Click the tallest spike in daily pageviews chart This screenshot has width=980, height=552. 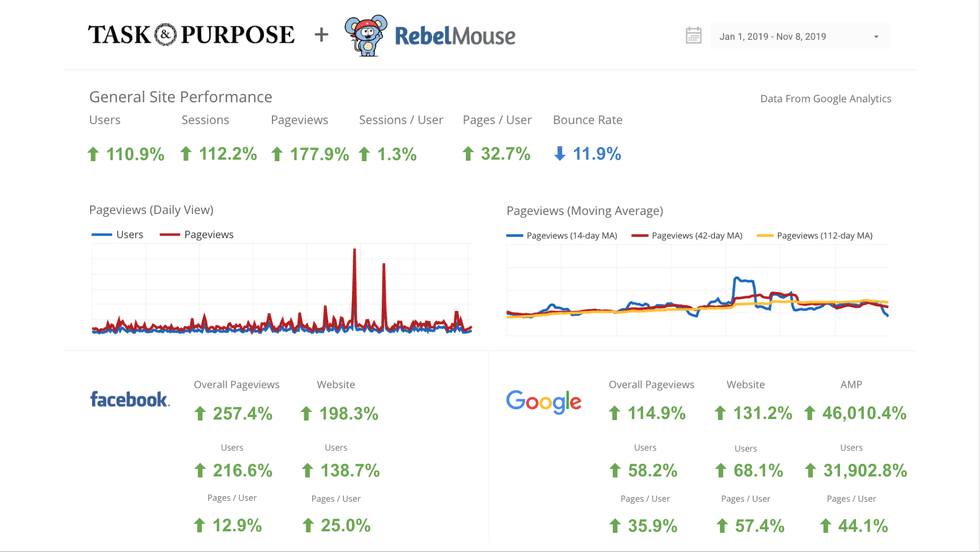tap(354, 252)
